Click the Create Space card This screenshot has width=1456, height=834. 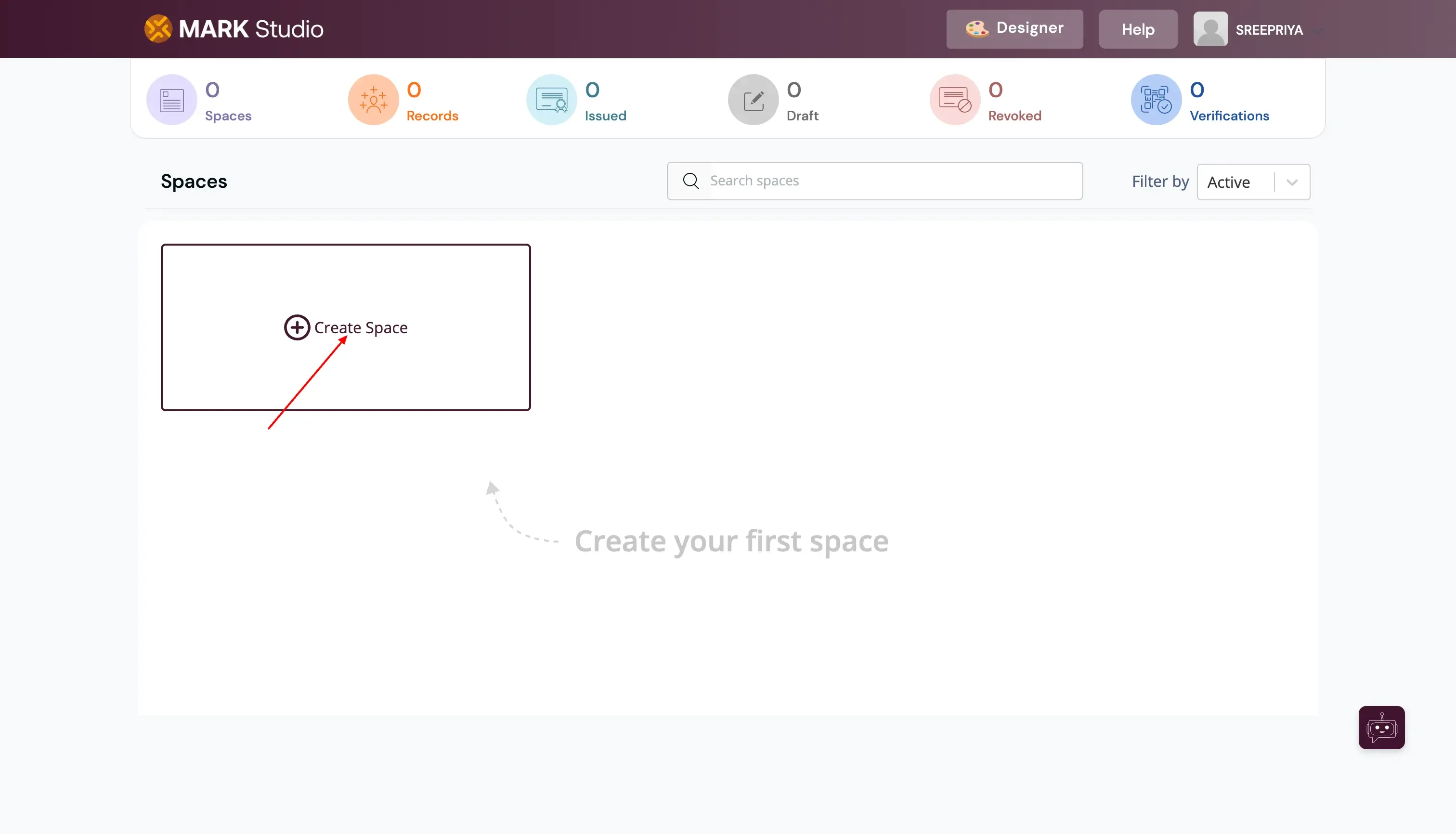[x=345, y=327]
